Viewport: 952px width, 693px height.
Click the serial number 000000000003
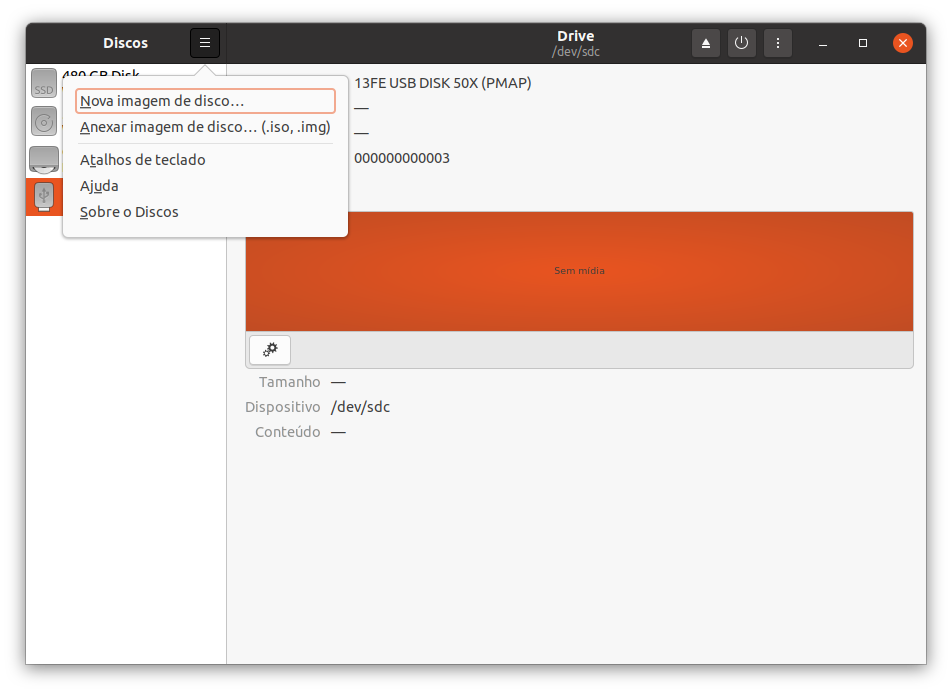pyautogui.click(x=402, y=159)
